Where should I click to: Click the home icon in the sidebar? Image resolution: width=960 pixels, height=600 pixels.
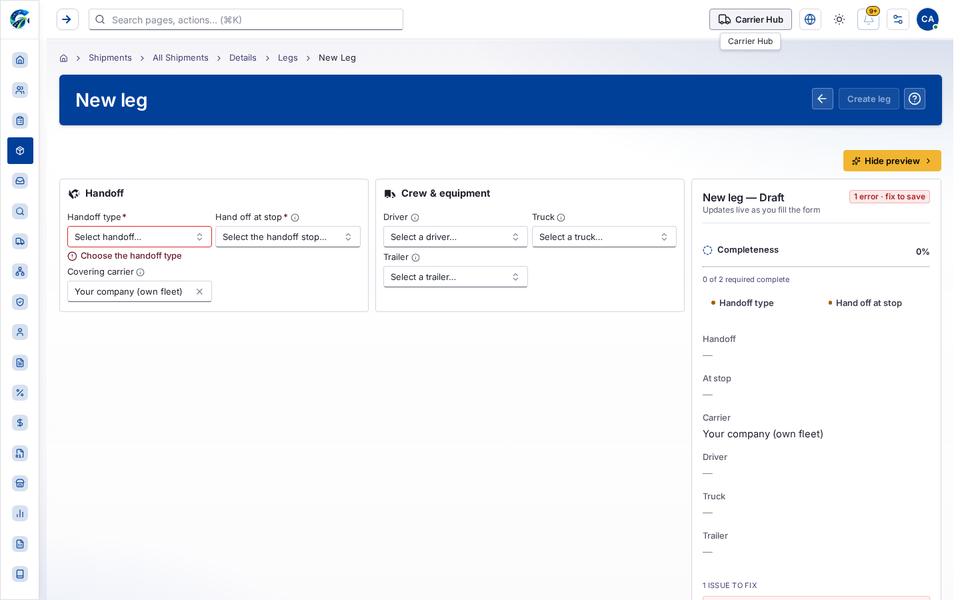tap(20, 59)
